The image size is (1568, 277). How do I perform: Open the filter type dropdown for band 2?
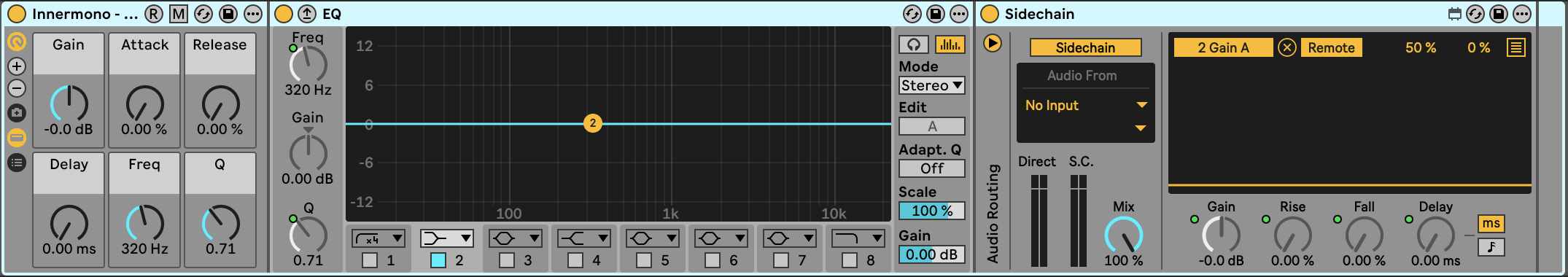pos(447,238)
